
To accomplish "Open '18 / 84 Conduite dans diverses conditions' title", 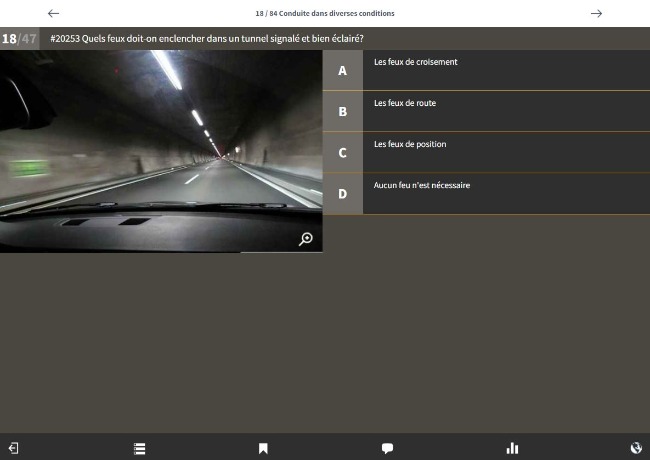I will click(x=325, y=13).
